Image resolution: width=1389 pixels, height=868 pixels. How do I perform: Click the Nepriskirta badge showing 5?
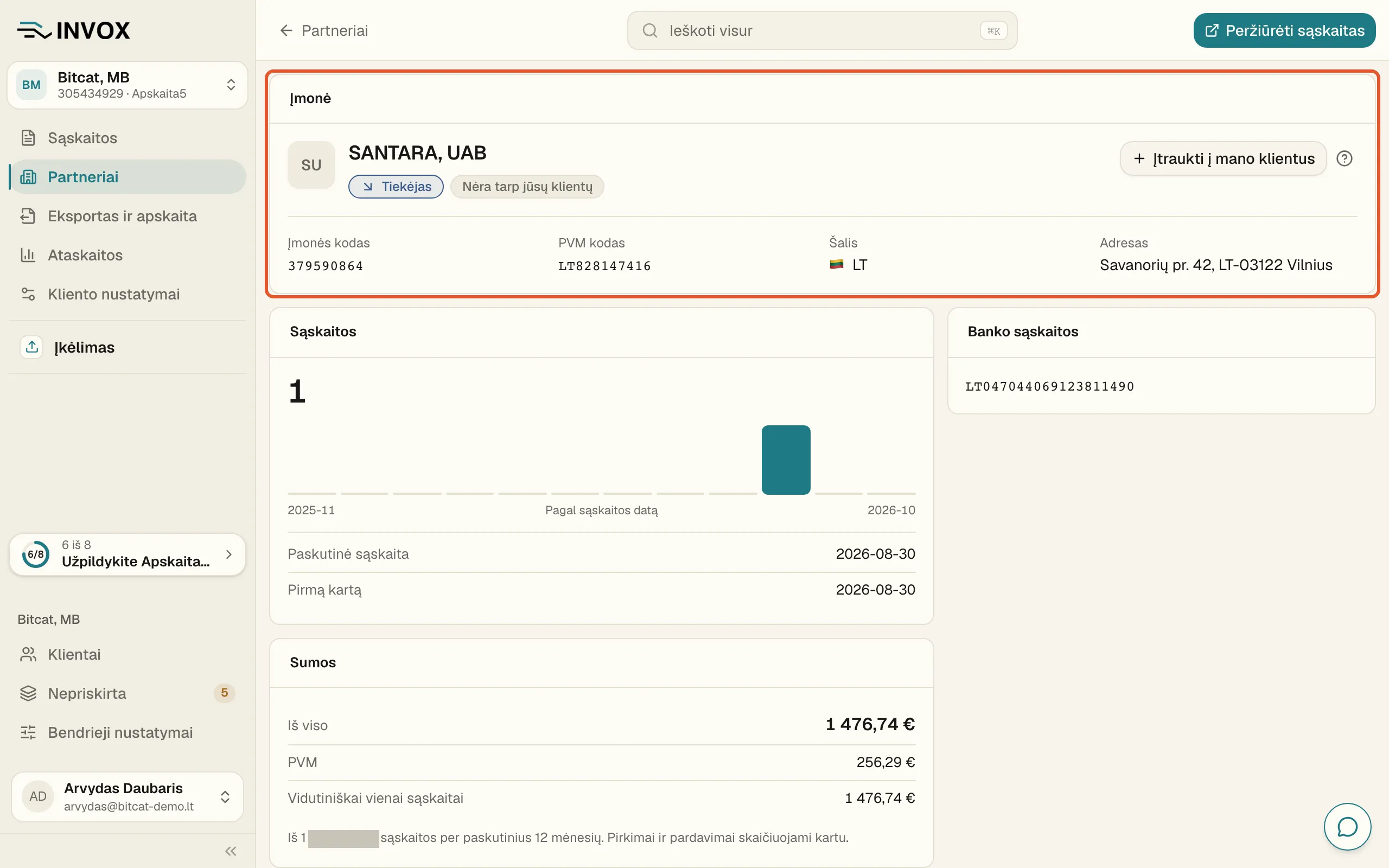(x=225, y=693)
